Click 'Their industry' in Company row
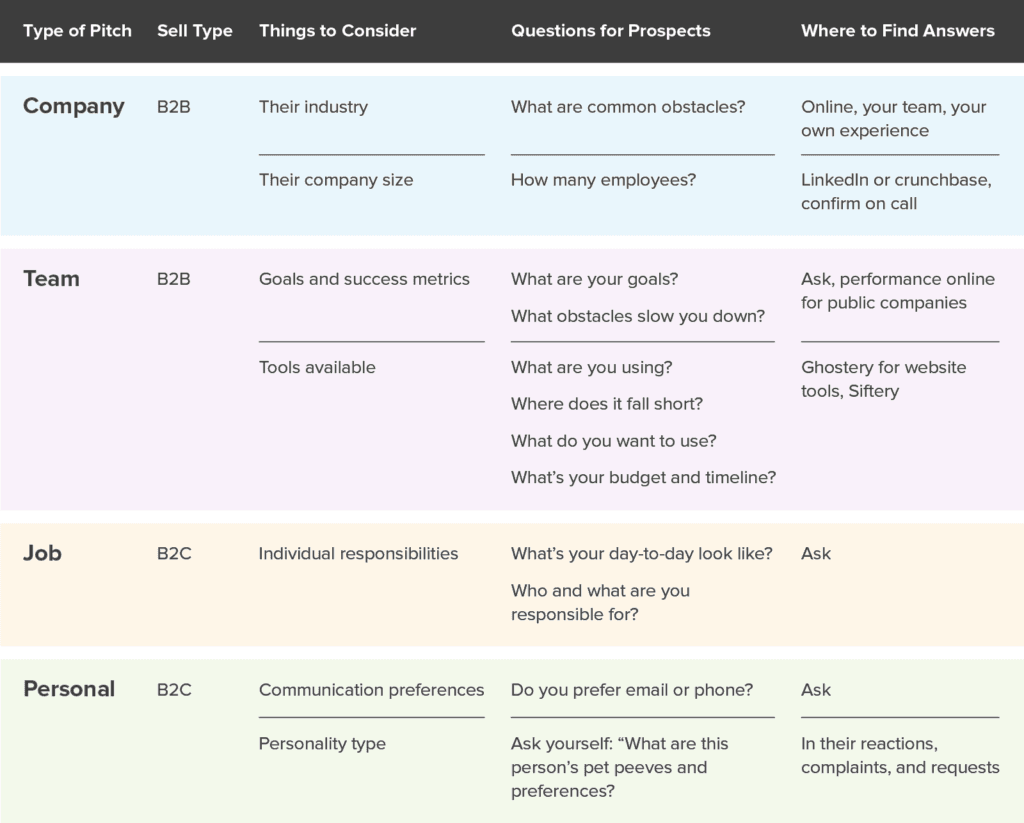1024x823 pixels. [313, 107]
